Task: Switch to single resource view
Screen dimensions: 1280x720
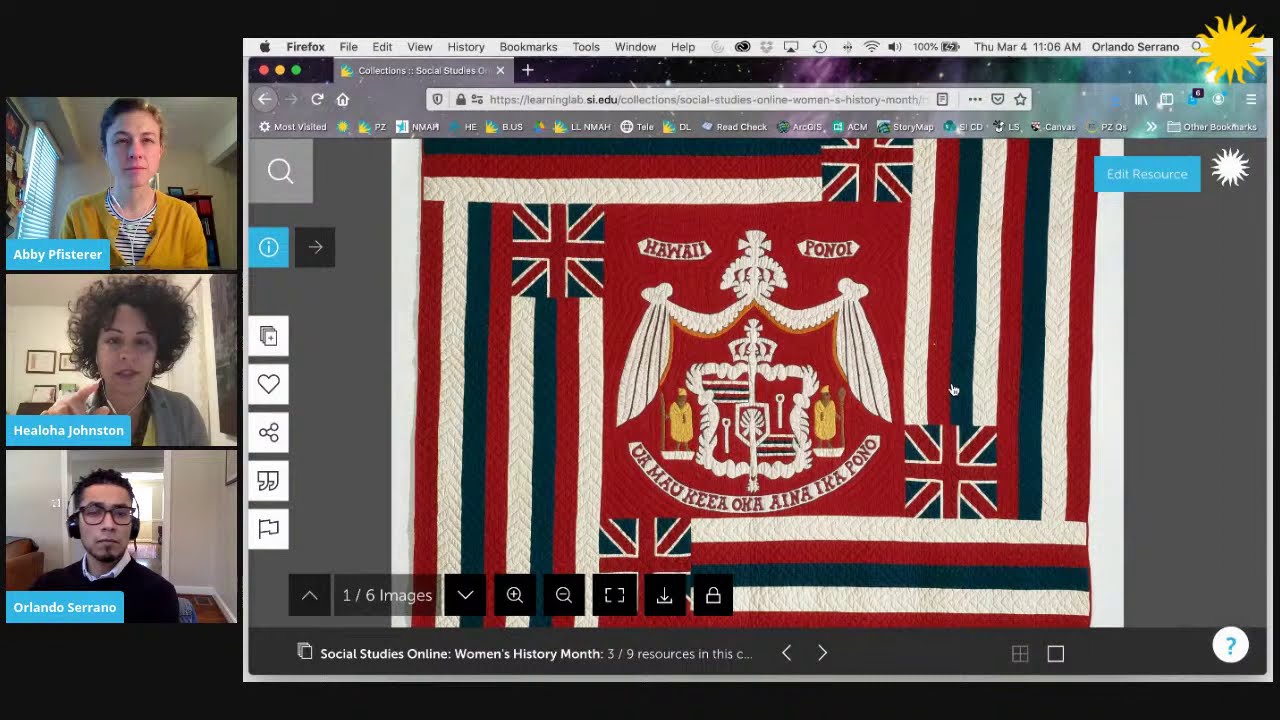Action: (x=1056, y=654)
